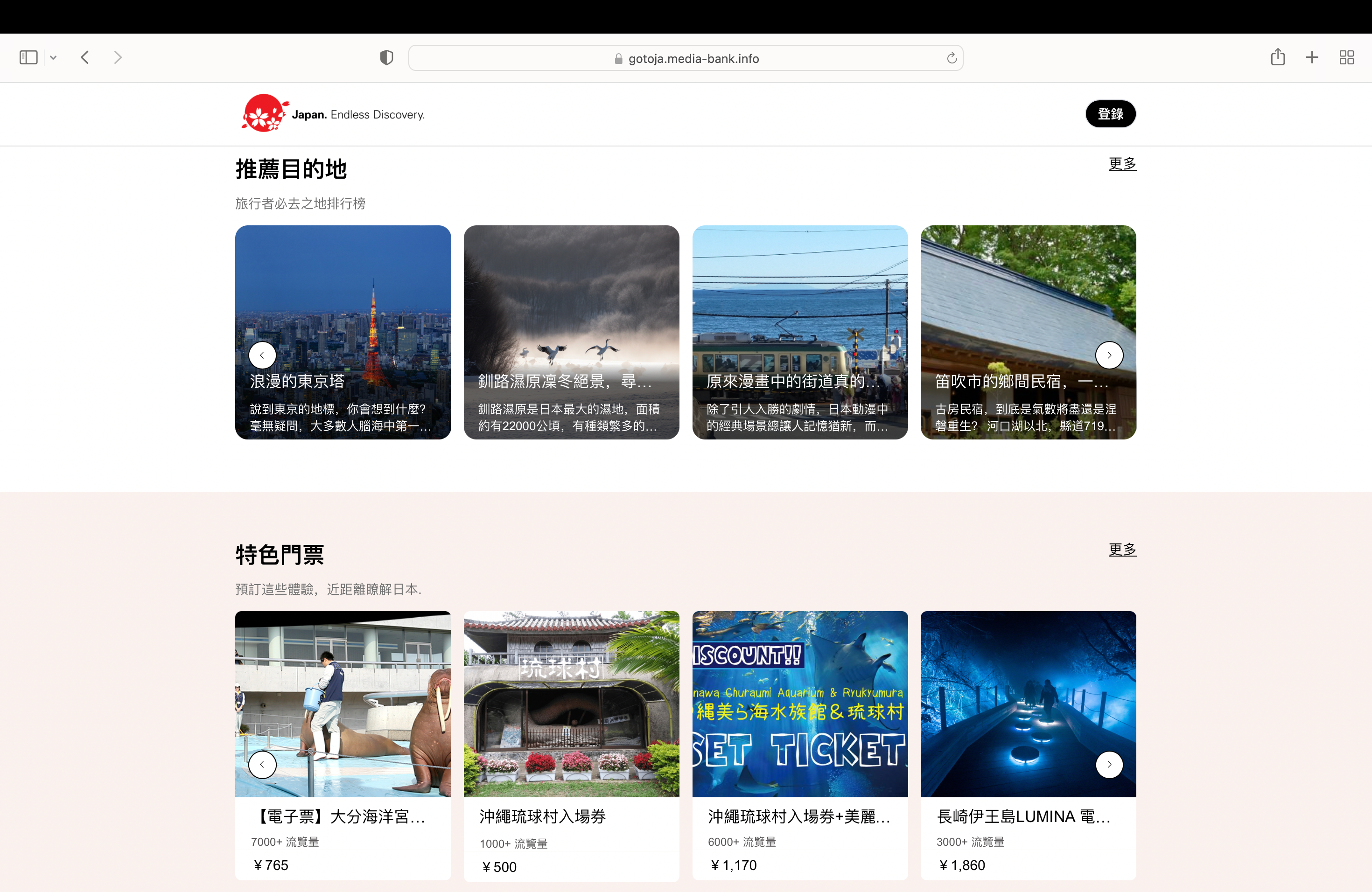Go back to the previous page

pos(85,58)
